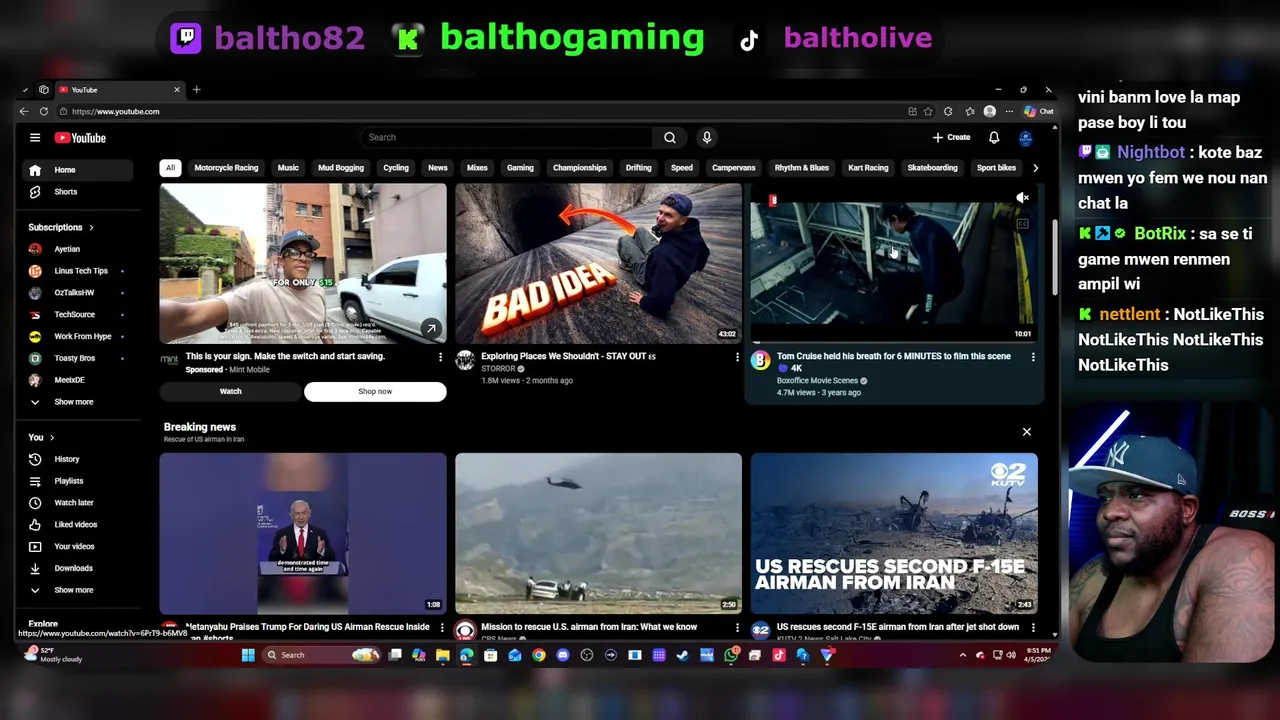Open Home in the sidebar
The image size is (1280, 720).
point(76,170)
